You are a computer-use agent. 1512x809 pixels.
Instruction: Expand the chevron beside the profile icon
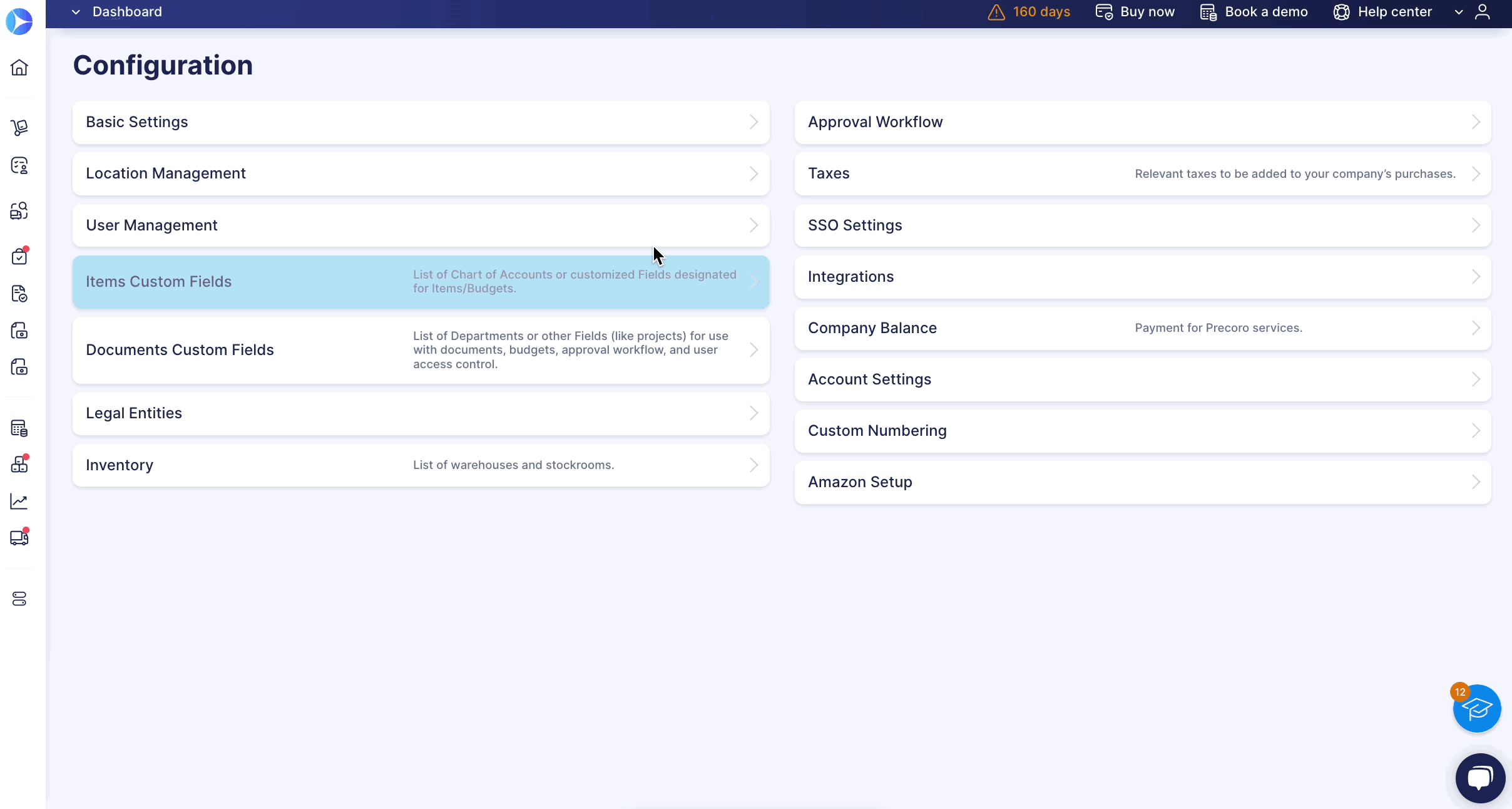[1459, 12]
